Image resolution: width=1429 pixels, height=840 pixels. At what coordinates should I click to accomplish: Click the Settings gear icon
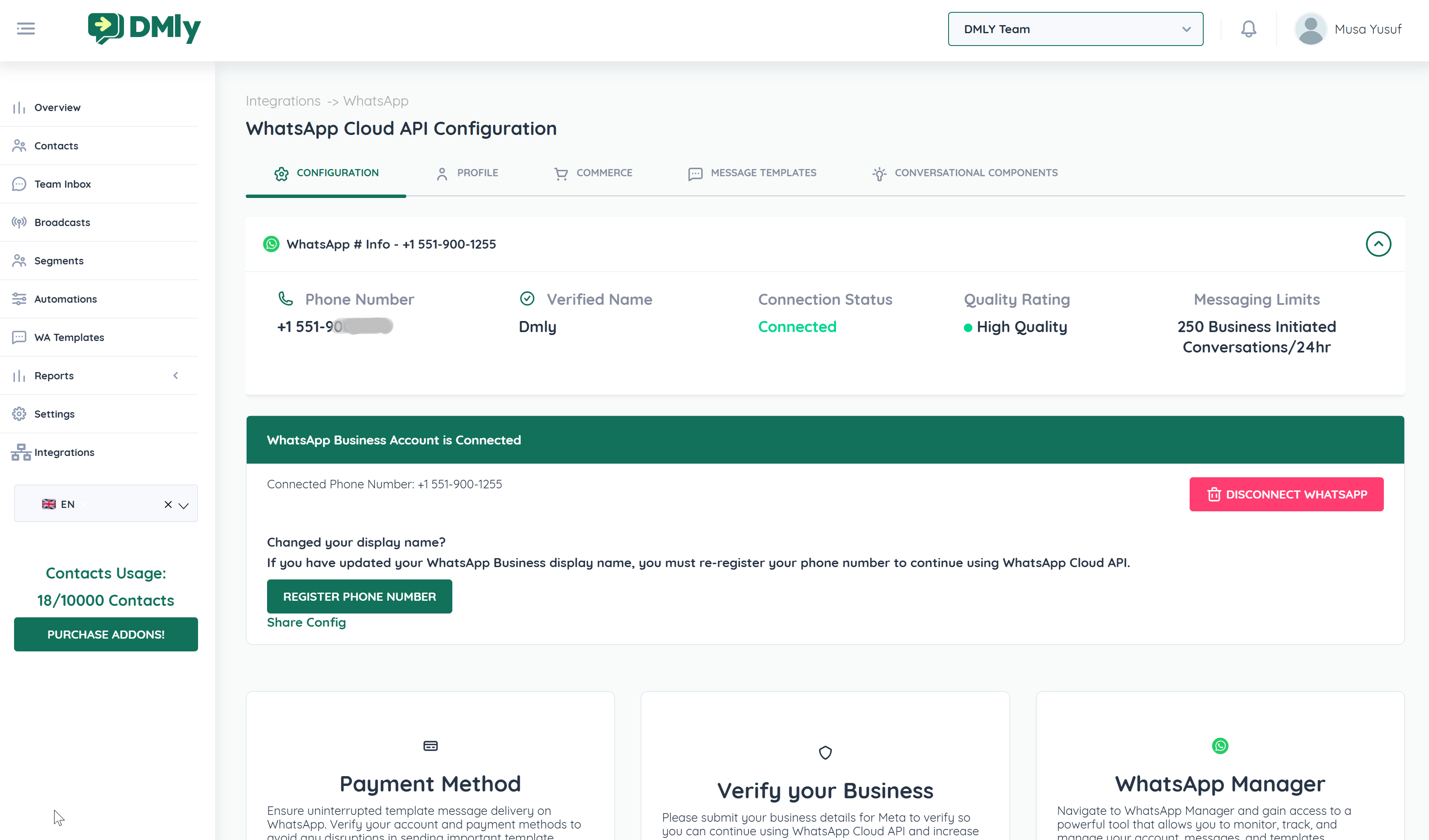pos(19,414)
